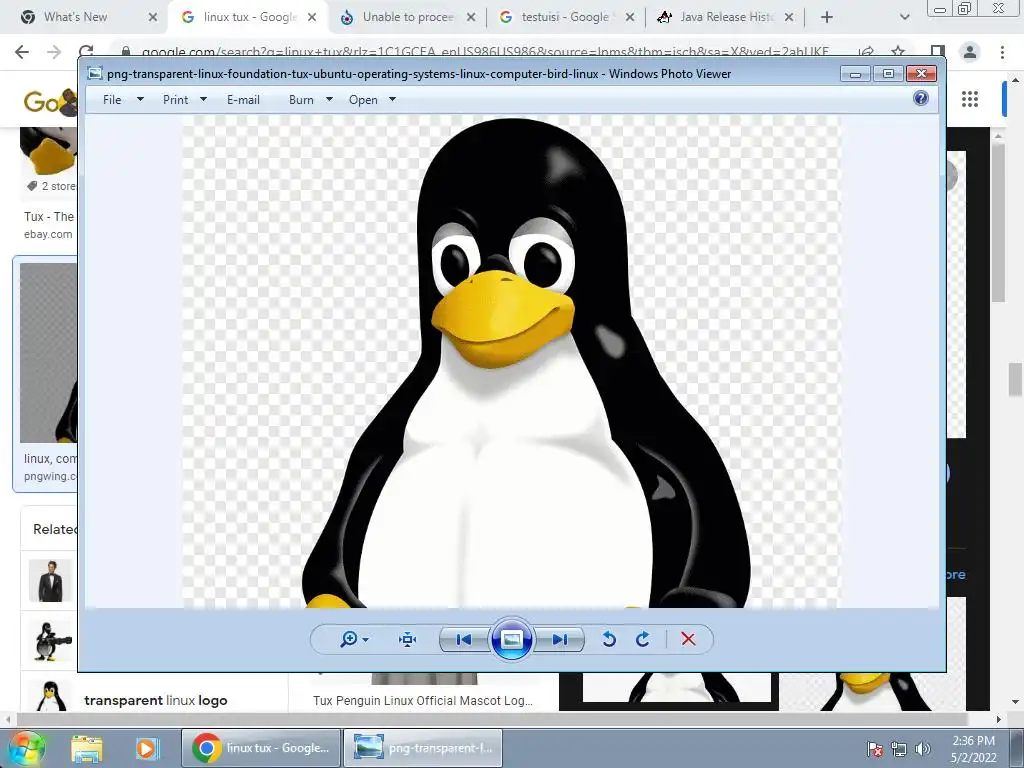Expand the File dropdown arrow

tap(140, 99)
